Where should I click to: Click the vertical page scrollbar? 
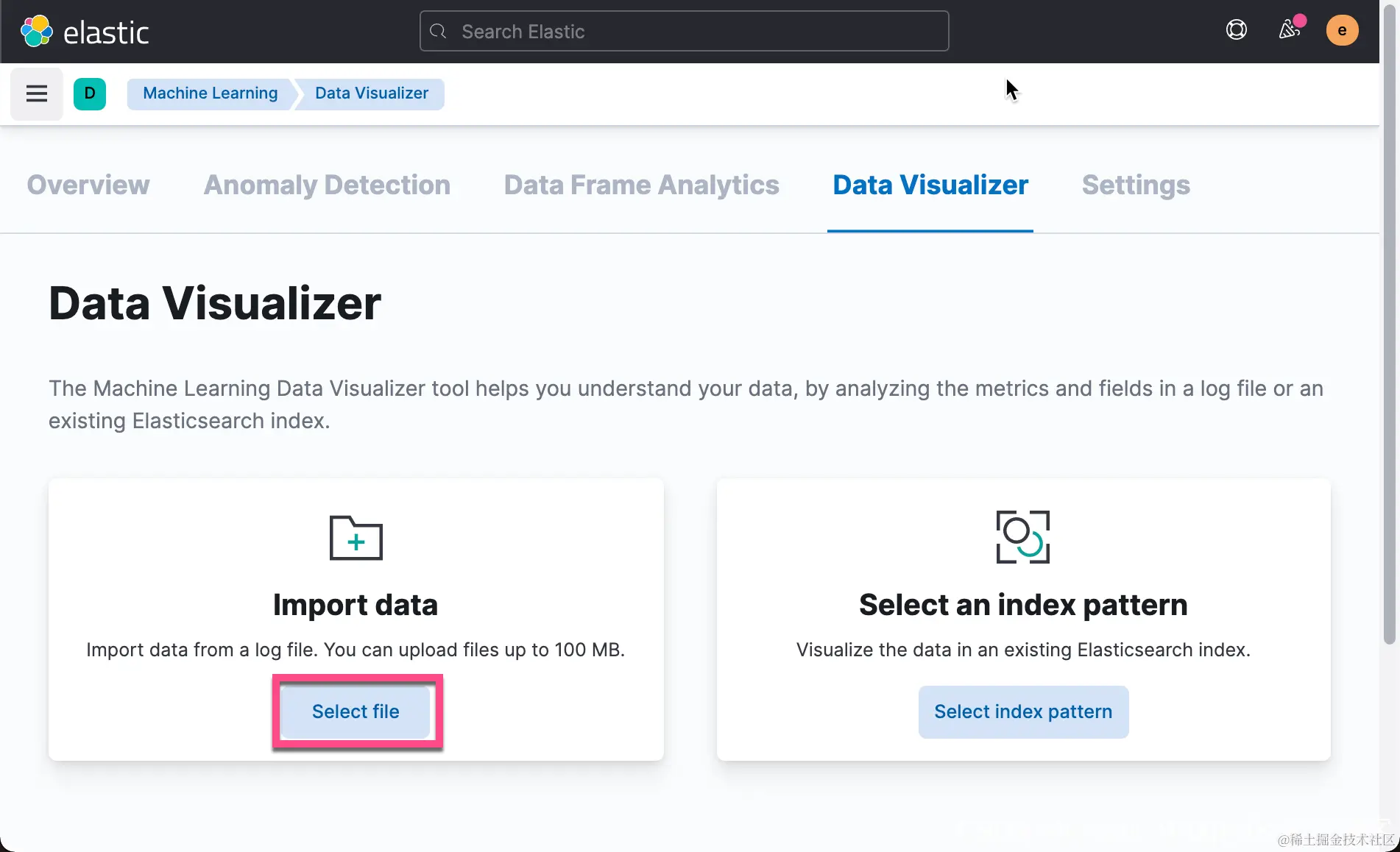pos(1390,324)
